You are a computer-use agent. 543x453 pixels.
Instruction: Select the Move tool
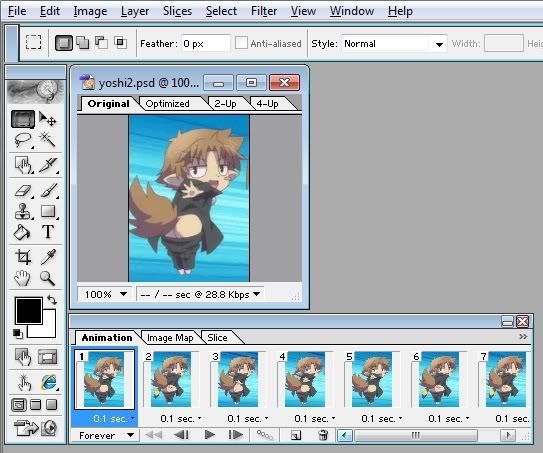pos(47,119)
